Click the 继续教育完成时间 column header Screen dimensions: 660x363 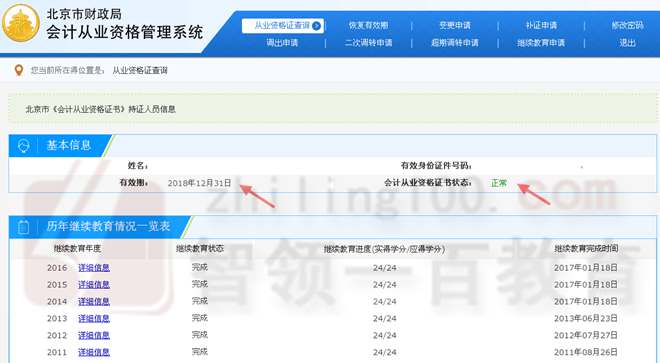click(586, 248)
